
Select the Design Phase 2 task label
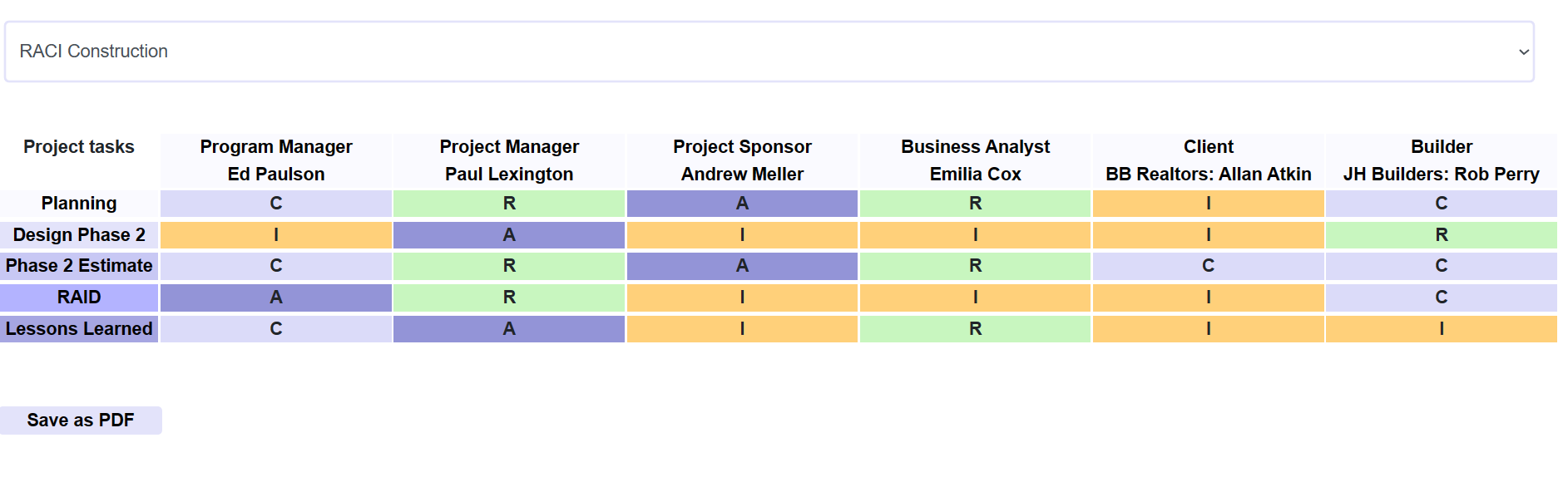click(79, 235)
